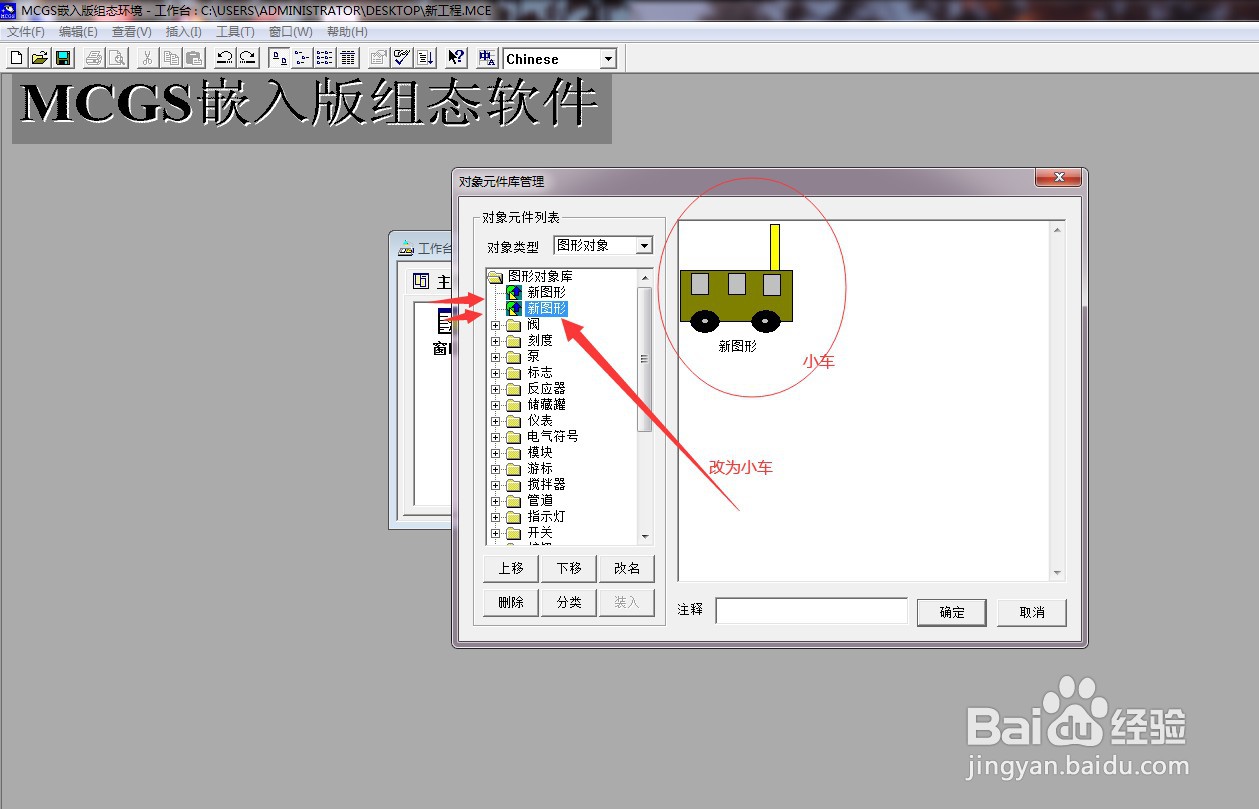
Task: Expand the 仪表 folder node
Action: (x=496, y=421)
